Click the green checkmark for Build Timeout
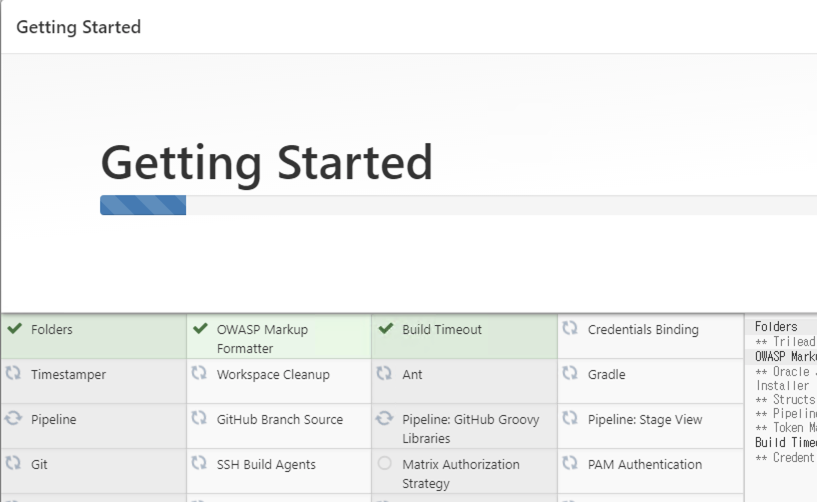This screenshot has height=502, width=817. click(x=386, y=328)
